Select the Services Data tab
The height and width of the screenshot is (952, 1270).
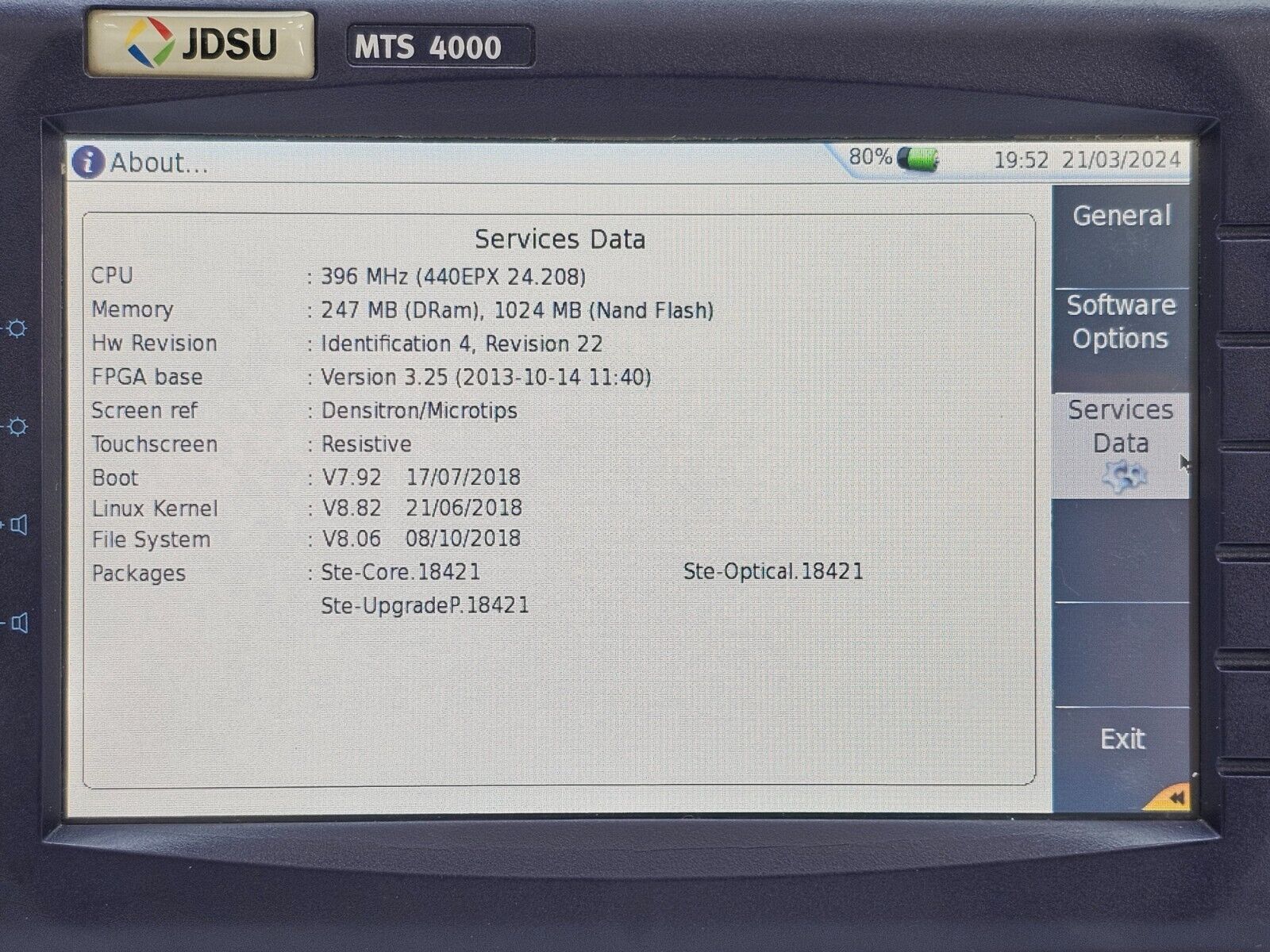pyautogui.click(x=1121, y=428)
